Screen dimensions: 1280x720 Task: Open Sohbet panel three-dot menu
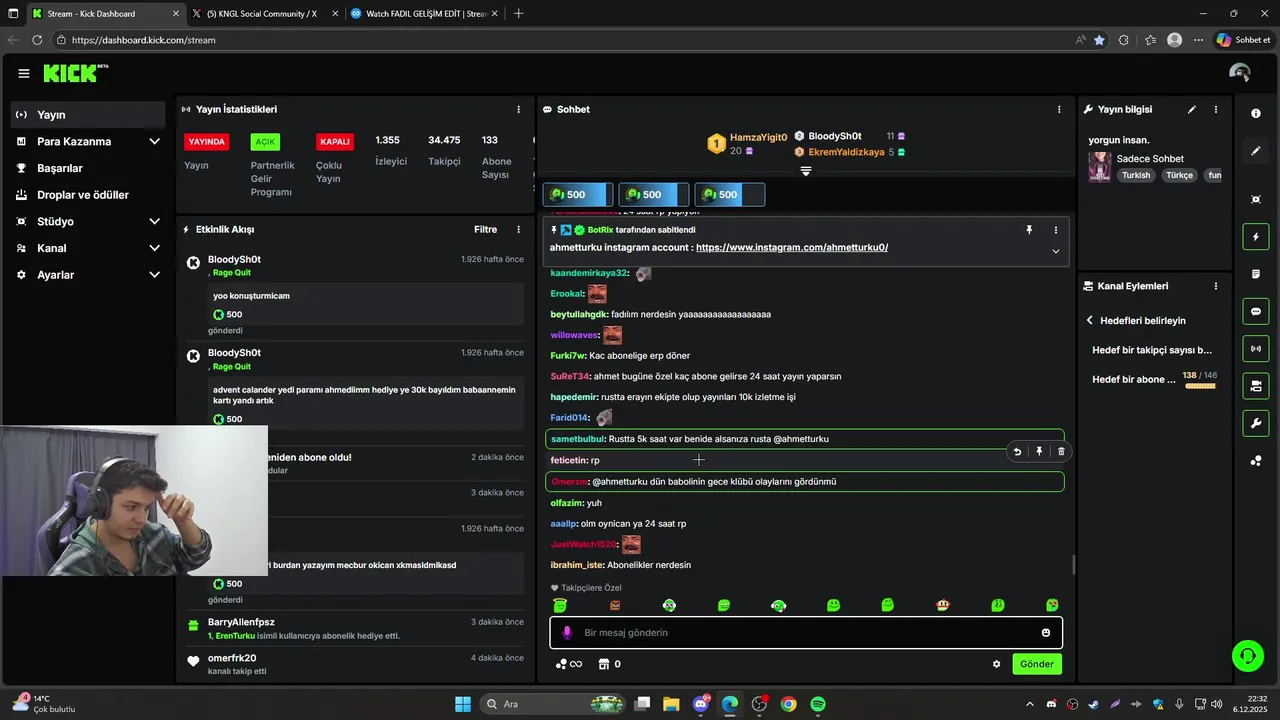[x=1059, y=110]
